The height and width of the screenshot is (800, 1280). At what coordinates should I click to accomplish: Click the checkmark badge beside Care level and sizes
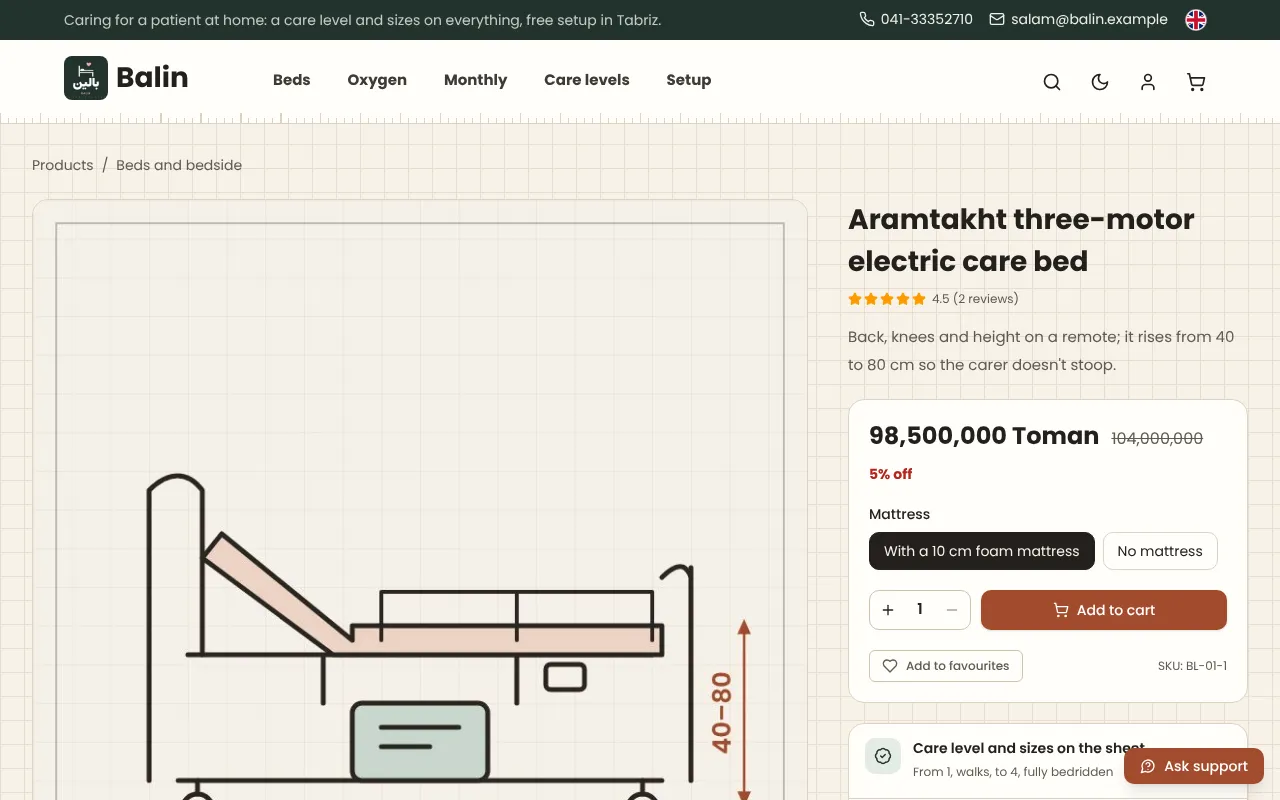tap(883, 756)
